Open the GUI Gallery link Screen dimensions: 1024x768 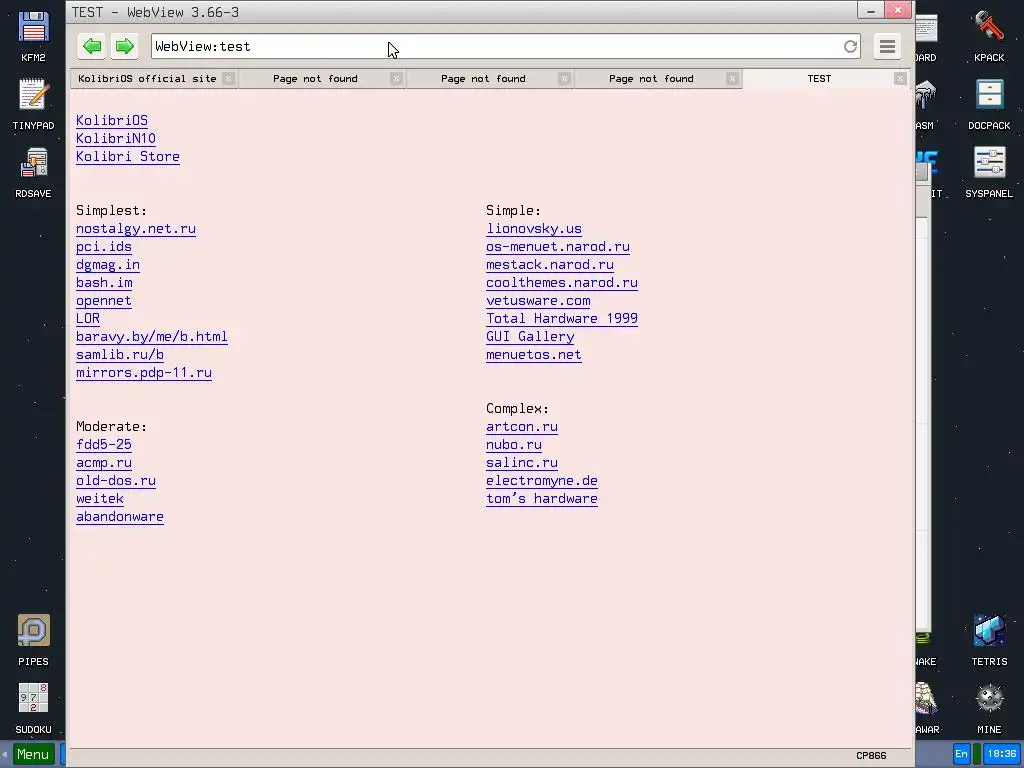tap(530, 337)
